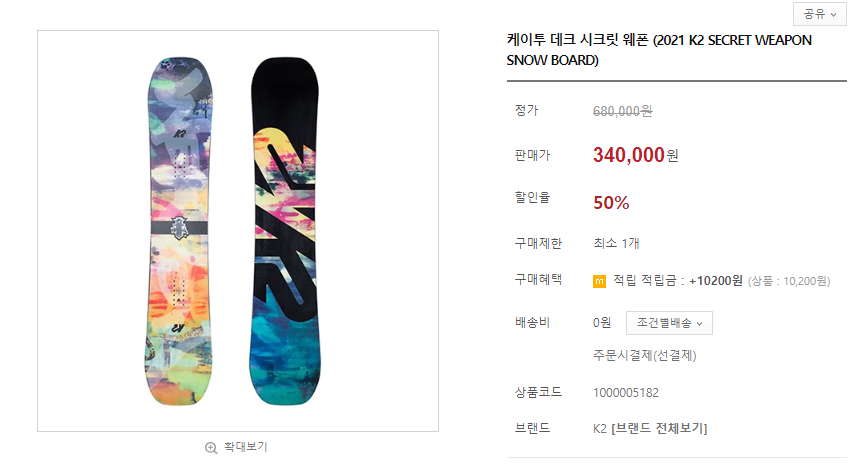Click the product code 1000005182

coord(626,393)
